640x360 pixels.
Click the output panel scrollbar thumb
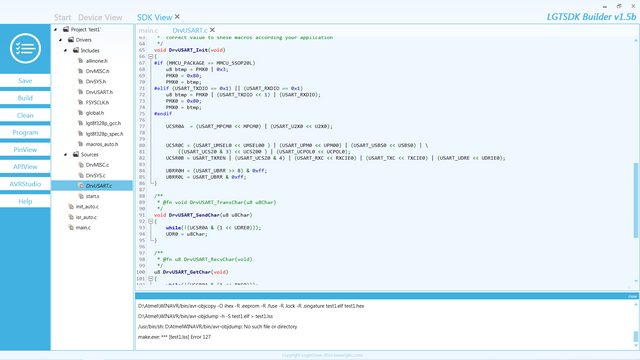[x=636, y=336]
